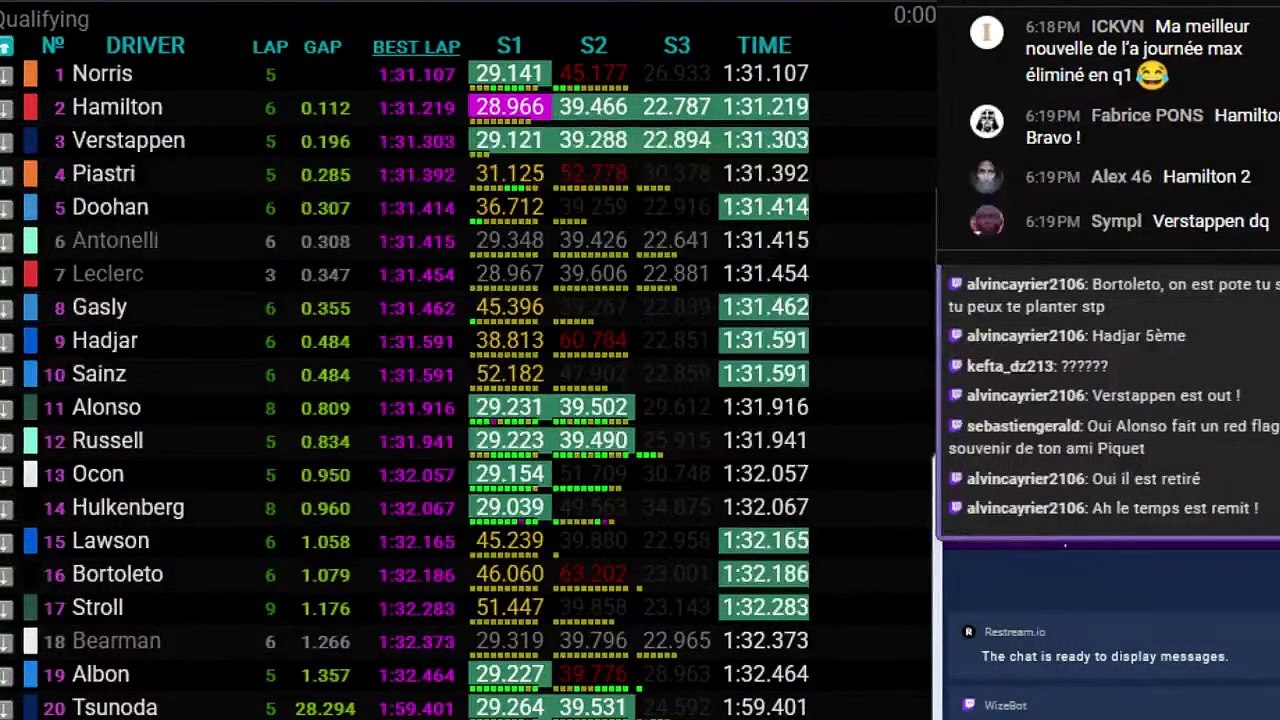
Task: Click Stroll's dark green team swatch
Action: 31,608
